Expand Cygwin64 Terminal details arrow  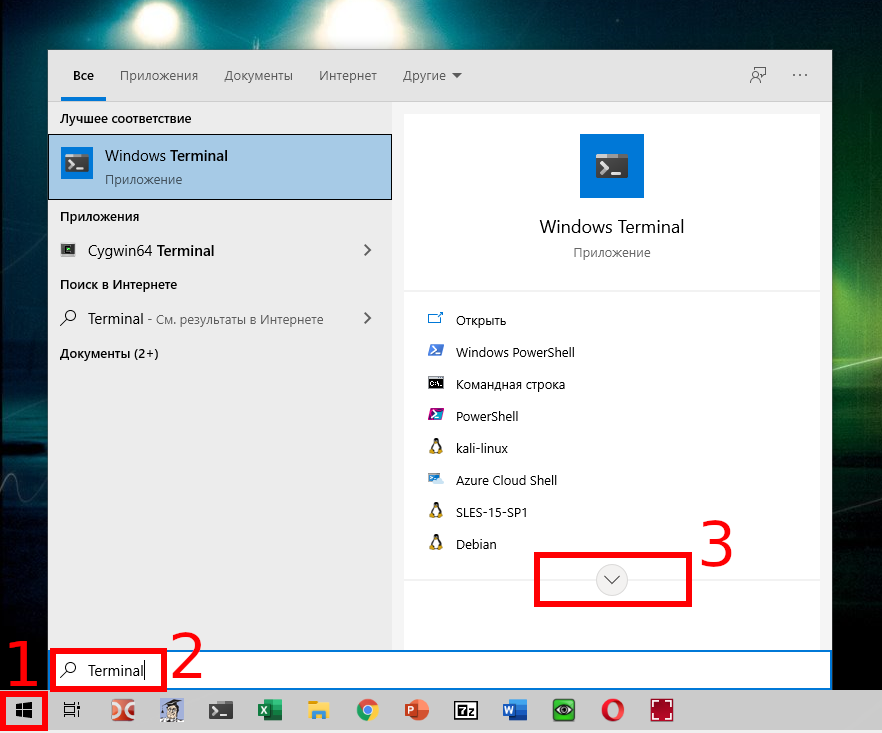(x=367, y=250)
